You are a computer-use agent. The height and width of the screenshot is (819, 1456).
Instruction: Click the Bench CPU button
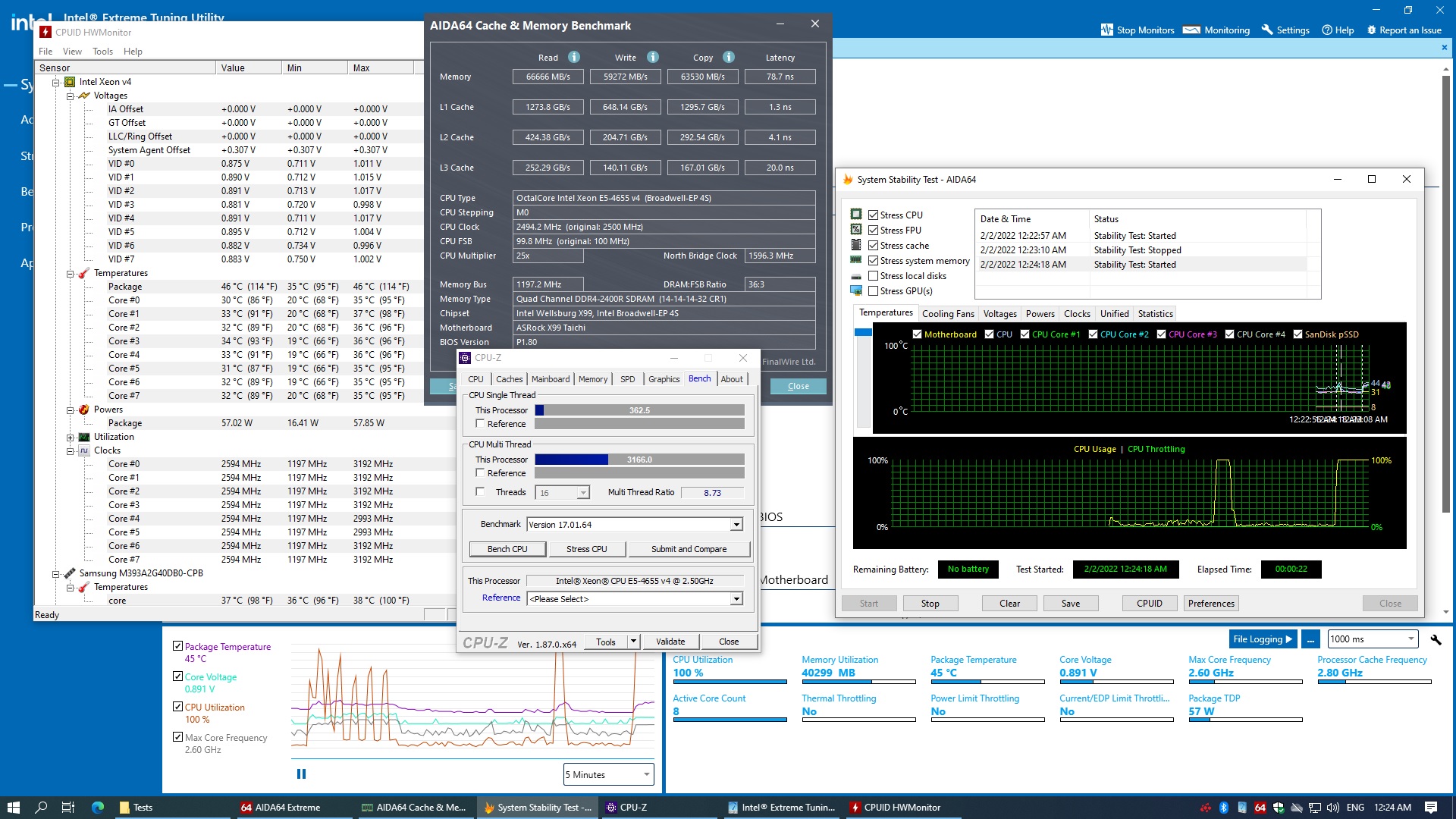tap(507, 549)
